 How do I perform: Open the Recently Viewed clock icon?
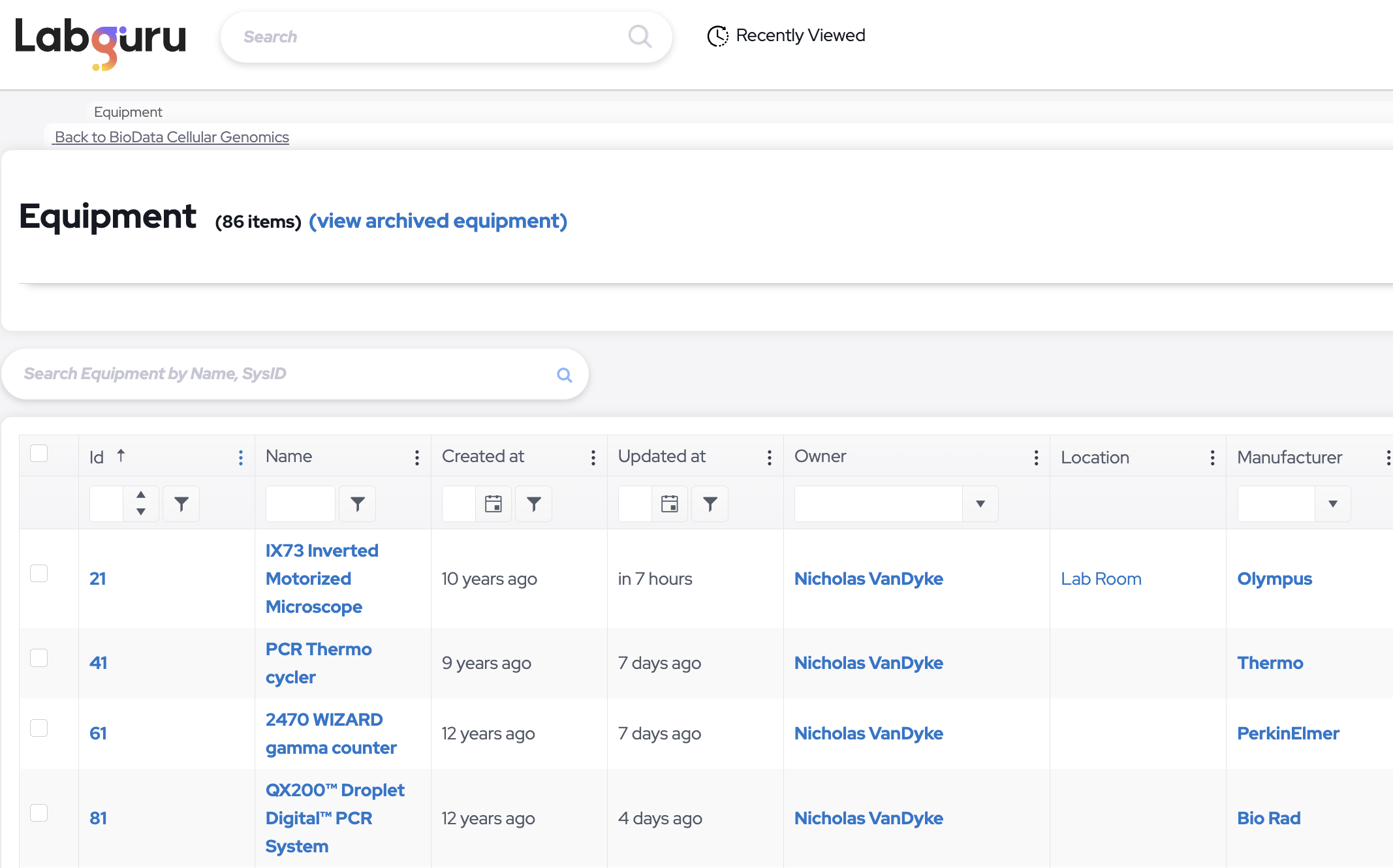coord(717,36)
